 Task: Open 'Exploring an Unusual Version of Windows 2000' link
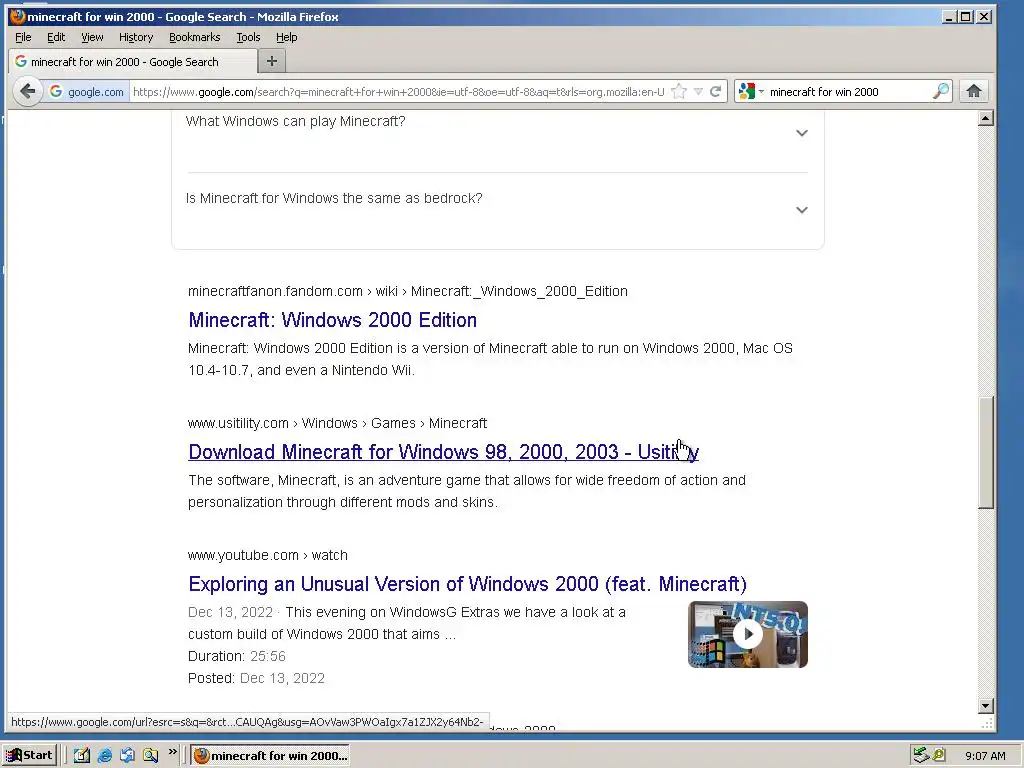[x=468, y=584]
